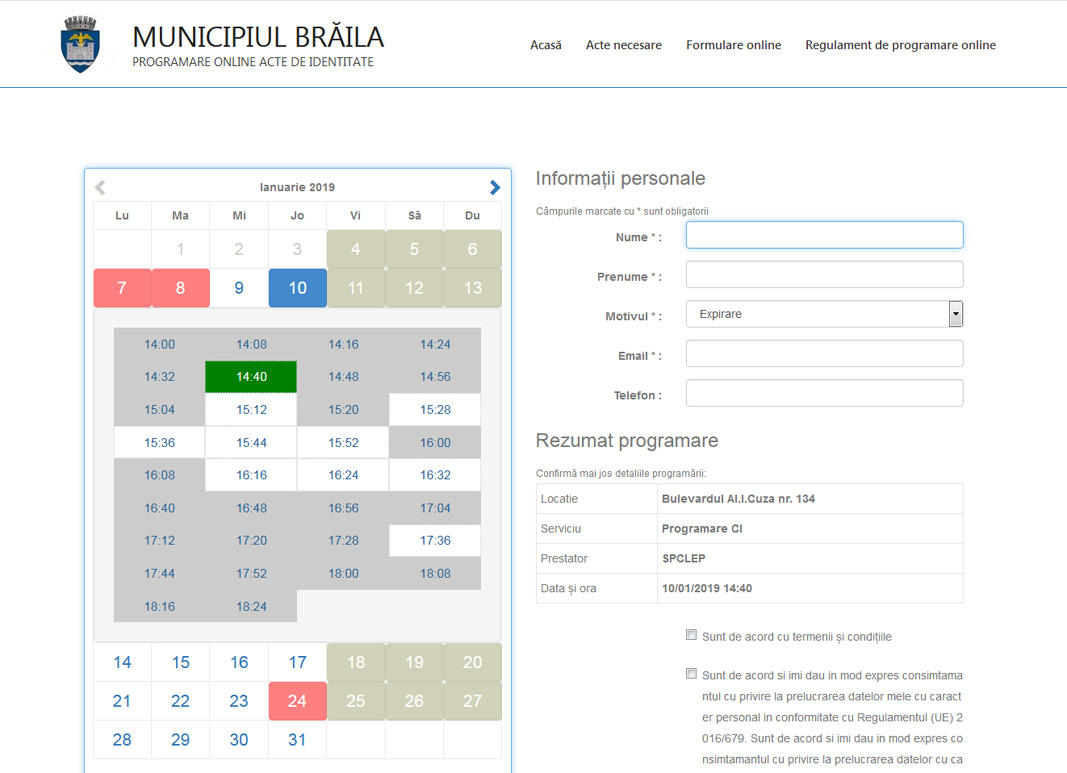Select the 15:12 time slot
1067x773 pixels.
251,410
